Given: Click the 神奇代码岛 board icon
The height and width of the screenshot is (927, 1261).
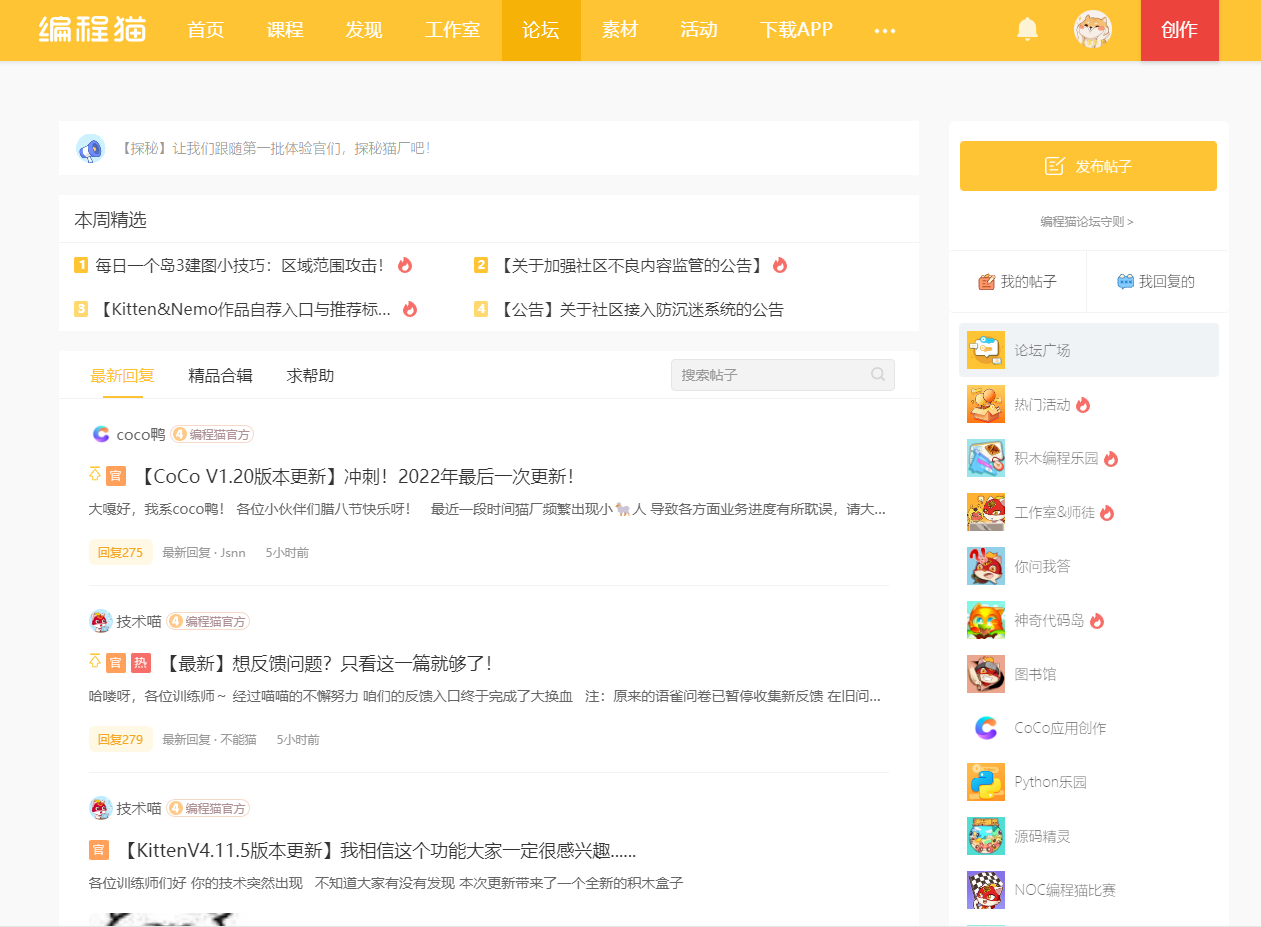Looking at the screenshot, I should click(x=986, y=620).
